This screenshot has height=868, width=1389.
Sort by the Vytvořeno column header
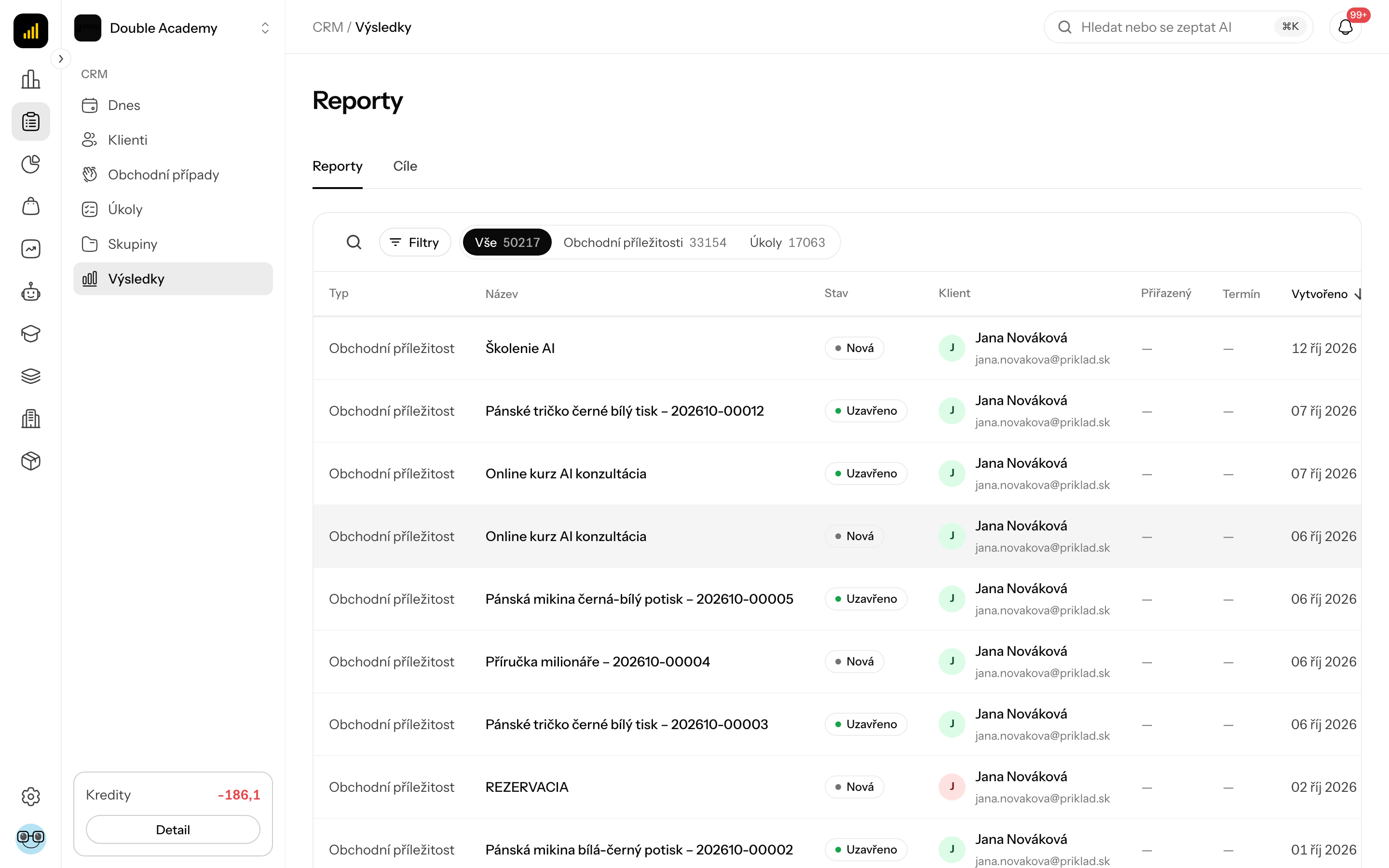coord(1325,294)
